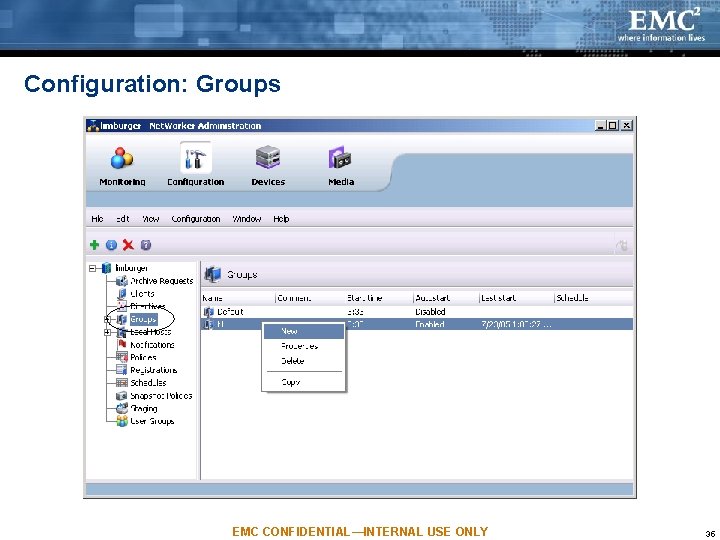This screenshot has height=540, width=720.
Task: Select the Notifications tree label
Action: tap(152, 344)
